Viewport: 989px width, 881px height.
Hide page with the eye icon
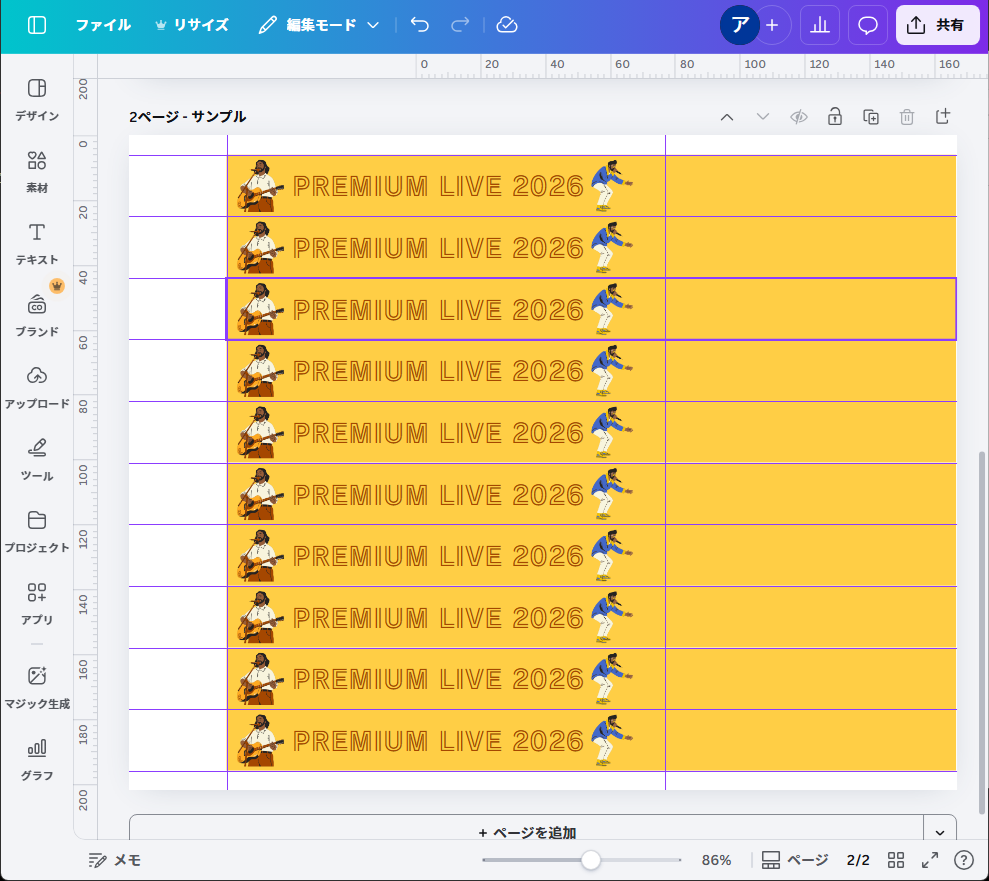pyautogui.click(x=798, y=117)
